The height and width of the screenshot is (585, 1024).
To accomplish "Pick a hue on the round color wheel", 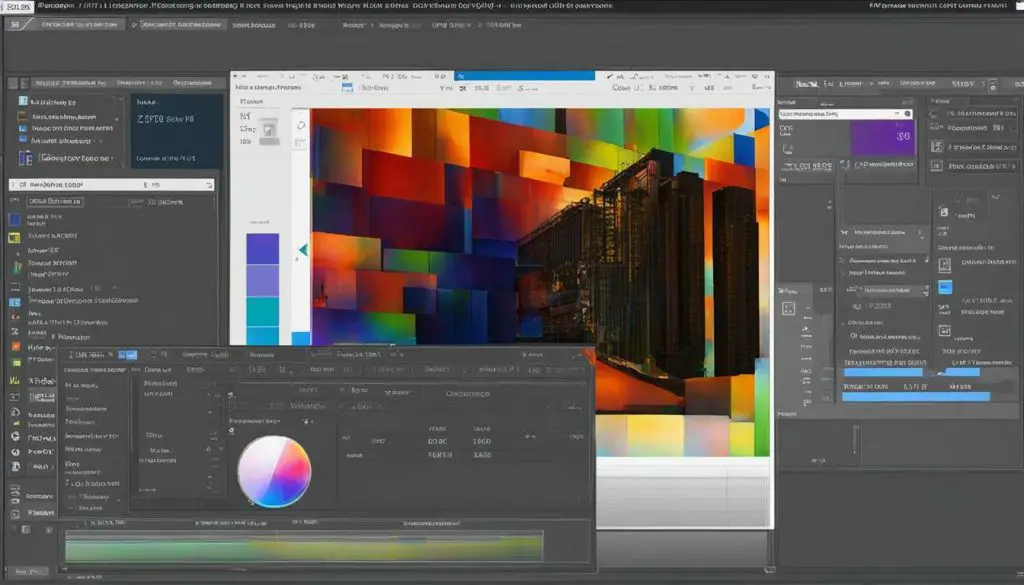I will coord(274,471).
